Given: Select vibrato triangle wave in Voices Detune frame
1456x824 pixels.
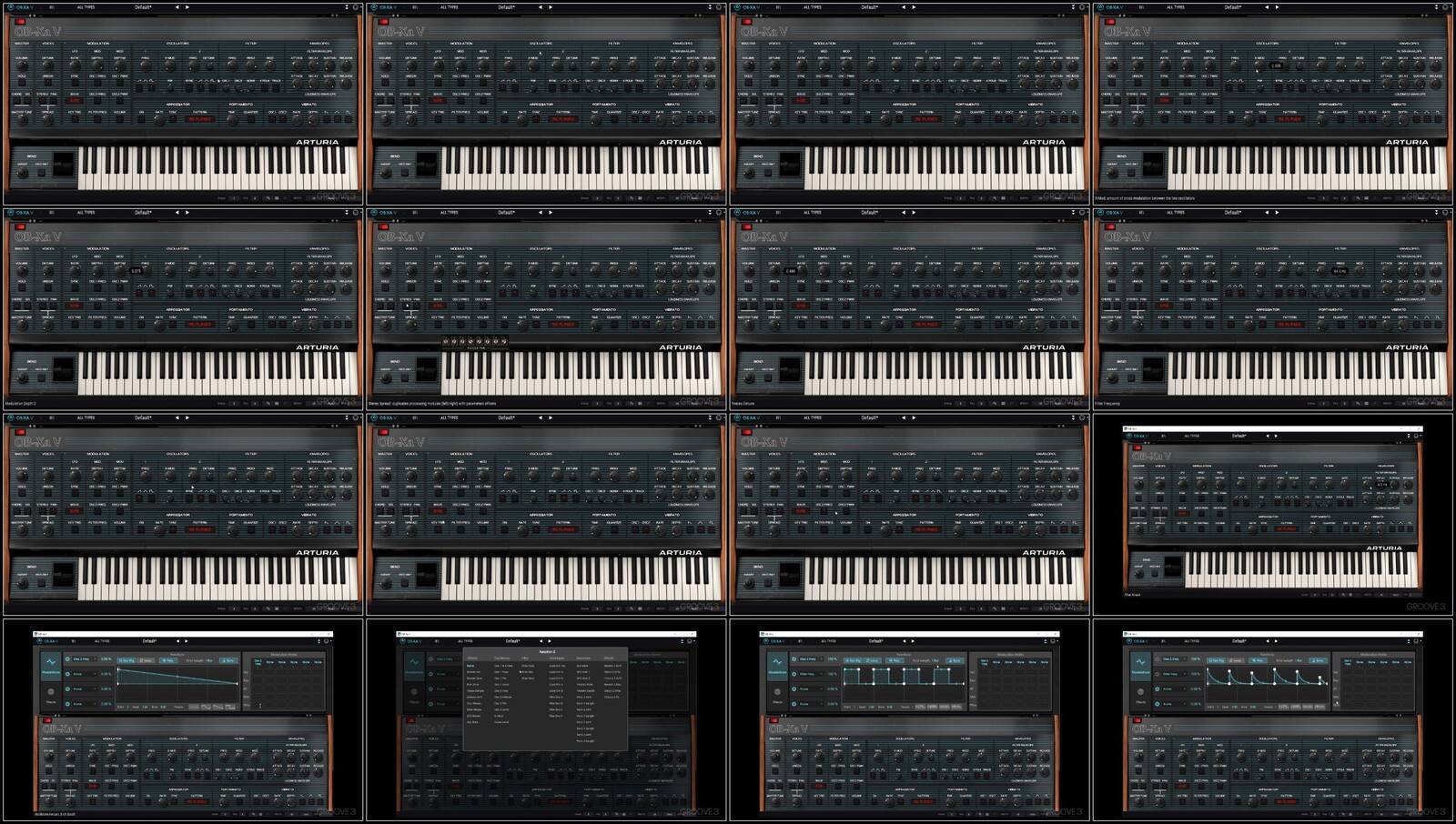Looking at the screenshot, I should click(1063, 325).
